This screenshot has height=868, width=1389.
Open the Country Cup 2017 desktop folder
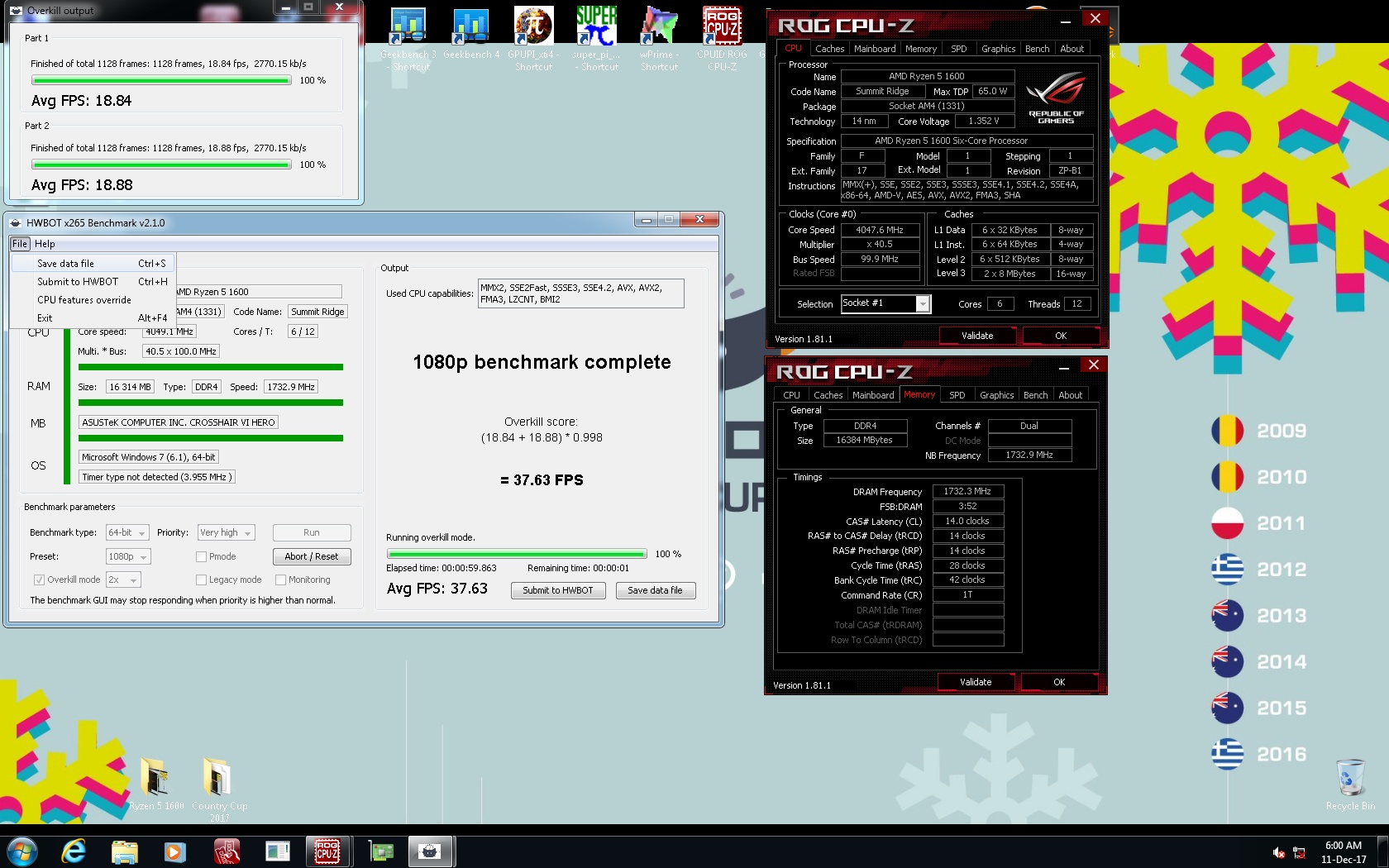(219, 789)
